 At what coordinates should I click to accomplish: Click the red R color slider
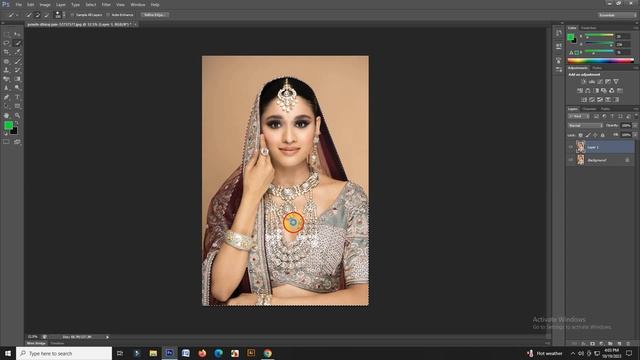pos(599,36)
